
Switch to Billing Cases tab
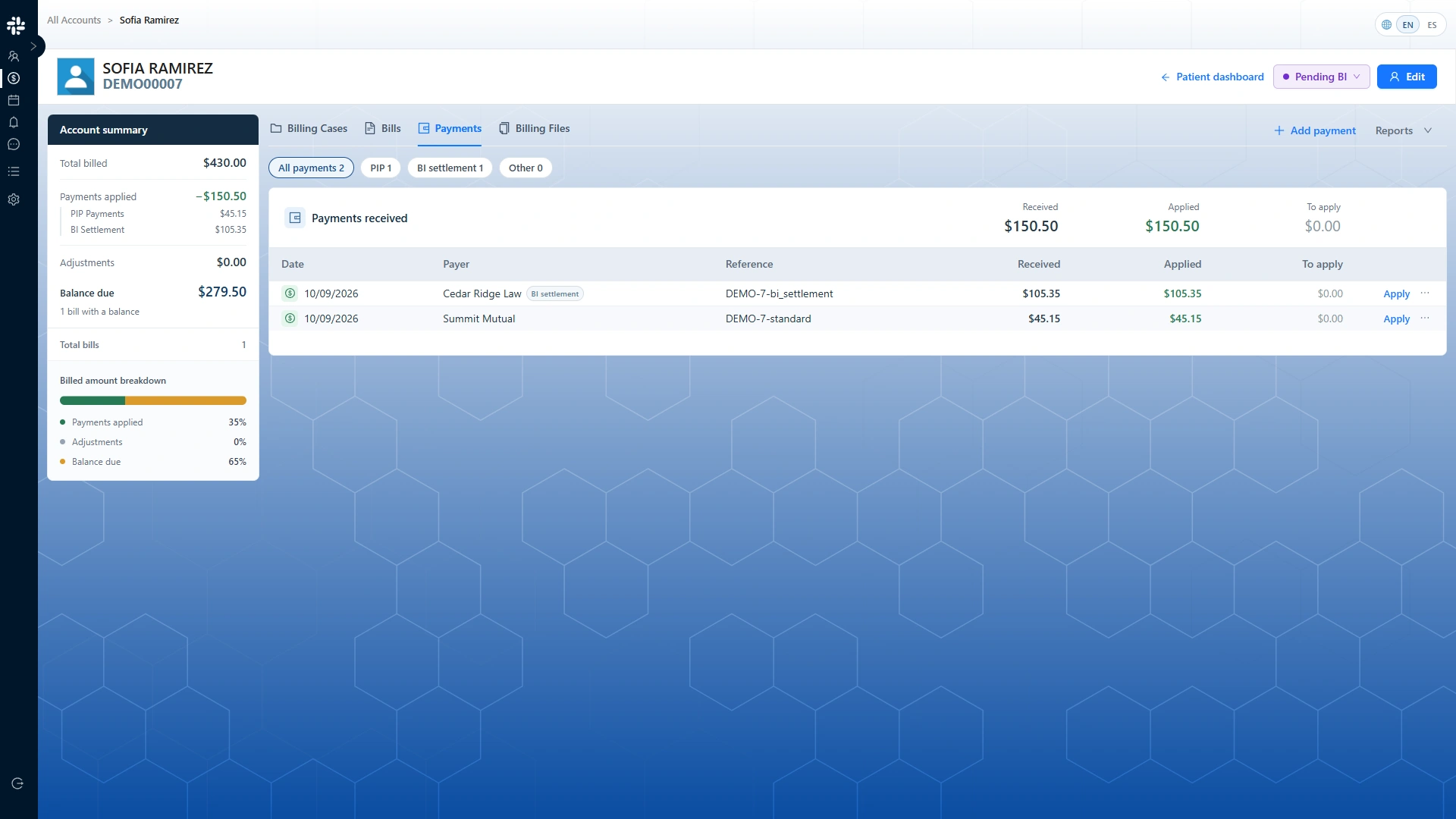(309, 129)
